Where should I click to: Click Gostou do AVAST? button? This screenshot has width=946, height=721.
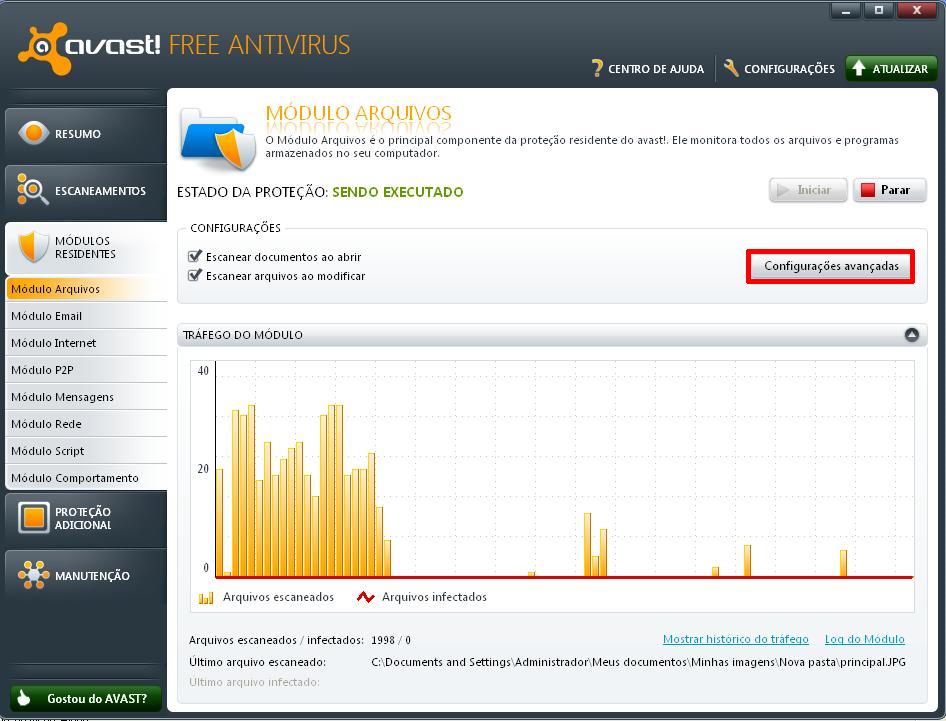pos(86,698)
